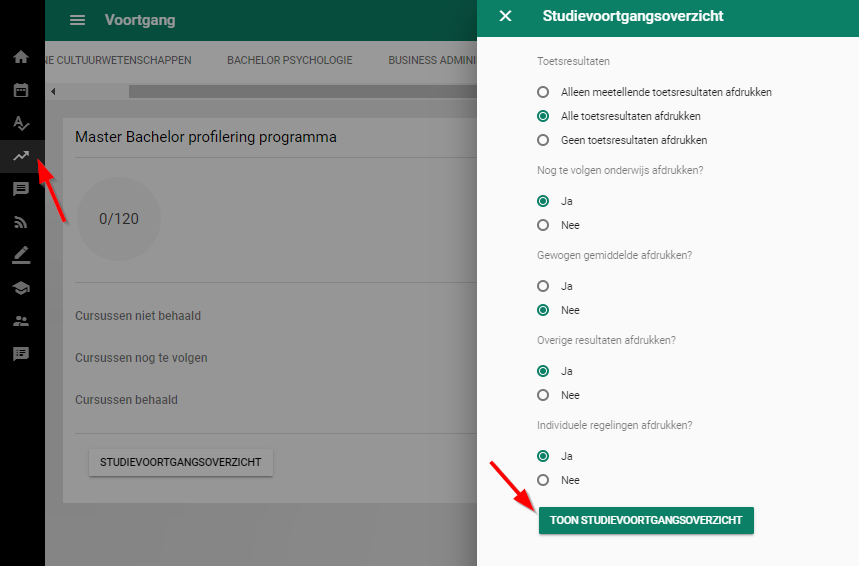Click the Studievoortgangsoverzicht button in card
This screenshot has height=566, width=859.
coord(181,462)
